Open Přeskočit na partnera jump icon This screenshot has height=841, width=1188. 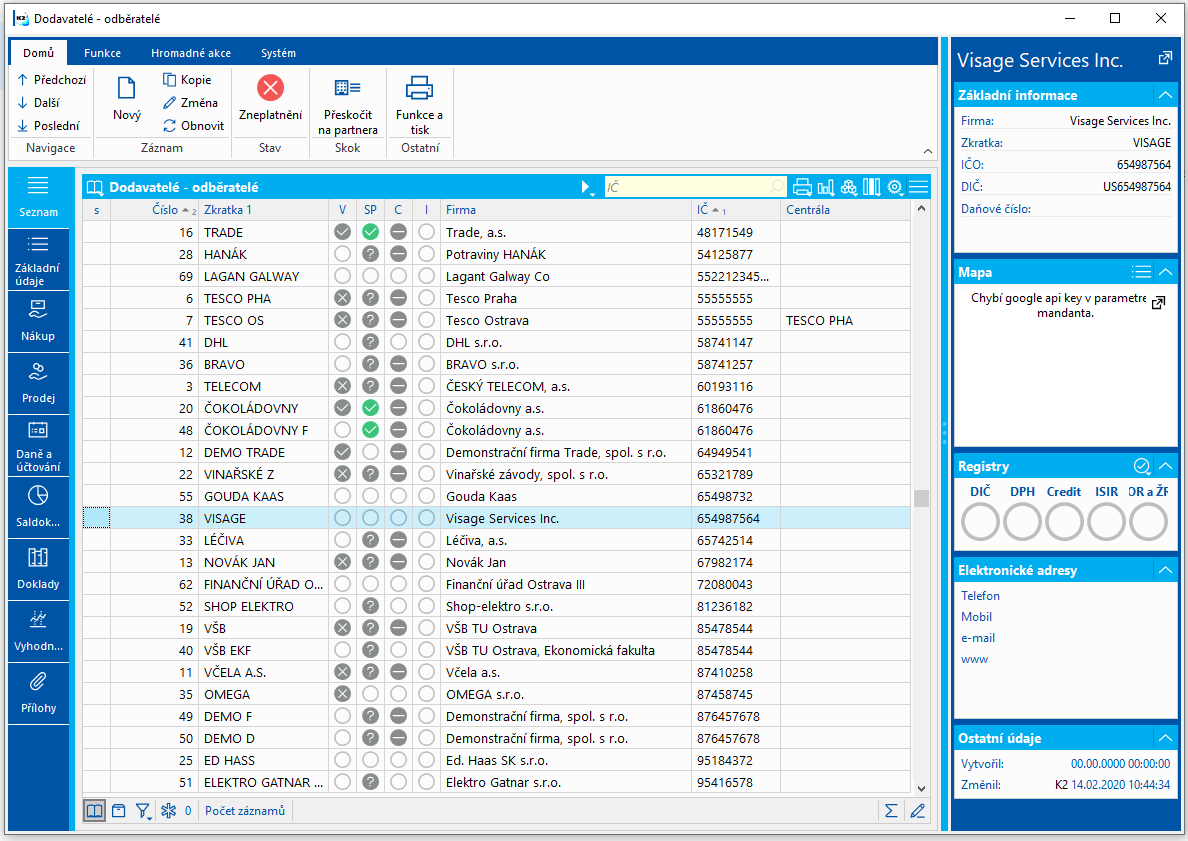pyautogui.click(x=348, y=89)
